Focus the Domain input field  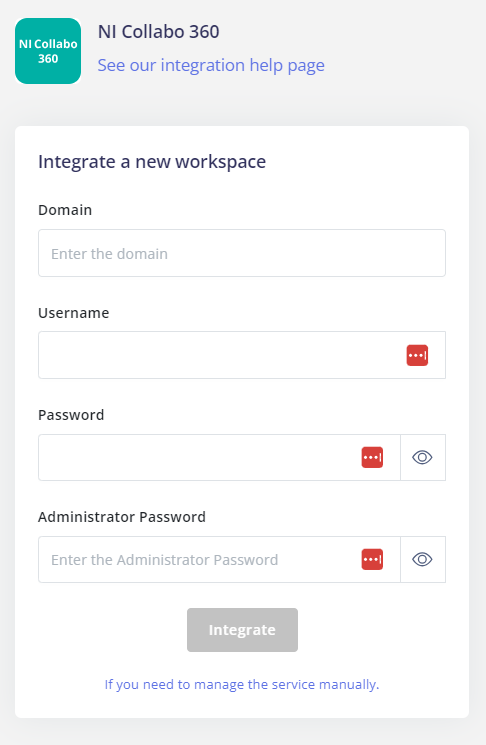pos(242,253)
